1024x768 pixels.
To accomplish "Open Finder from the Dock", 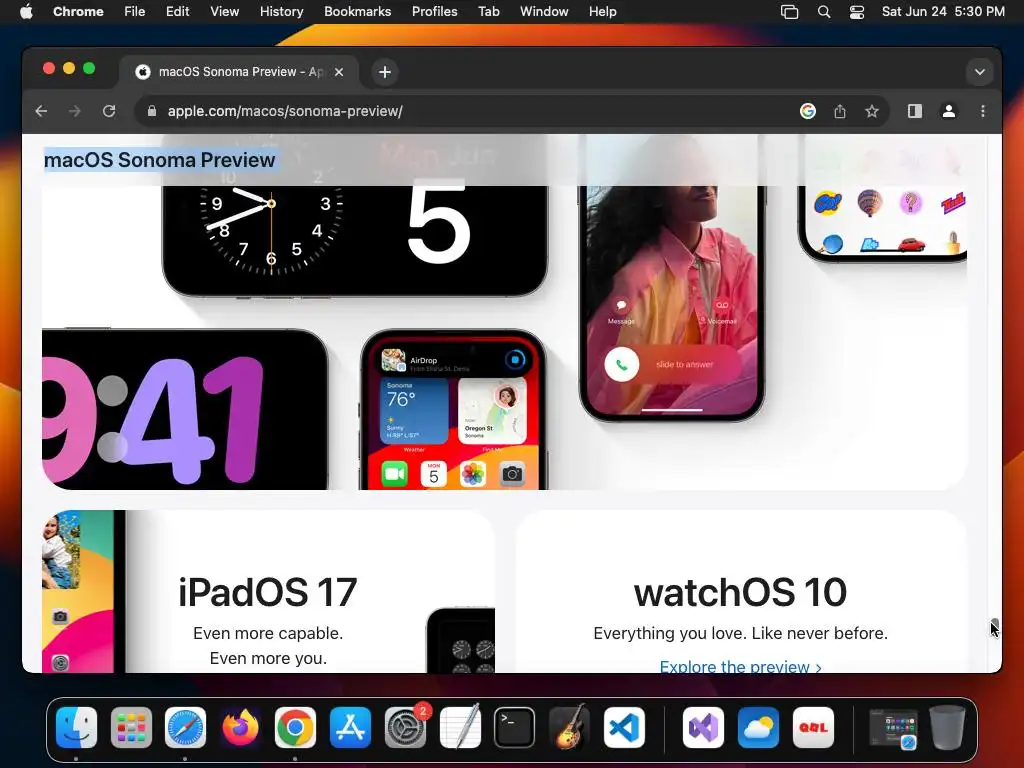I will (x=76, y=728).
